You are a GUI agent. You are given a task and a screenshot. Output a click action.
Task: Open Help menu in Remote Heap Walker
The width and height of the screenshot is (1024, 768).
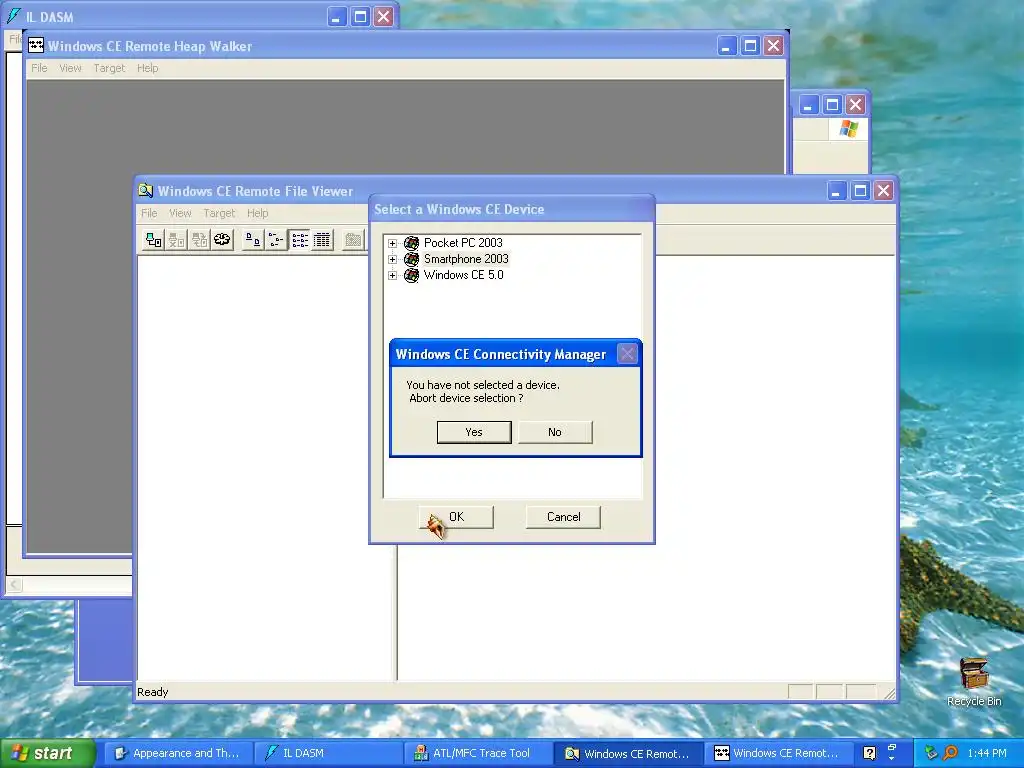(x=148, y=68)
